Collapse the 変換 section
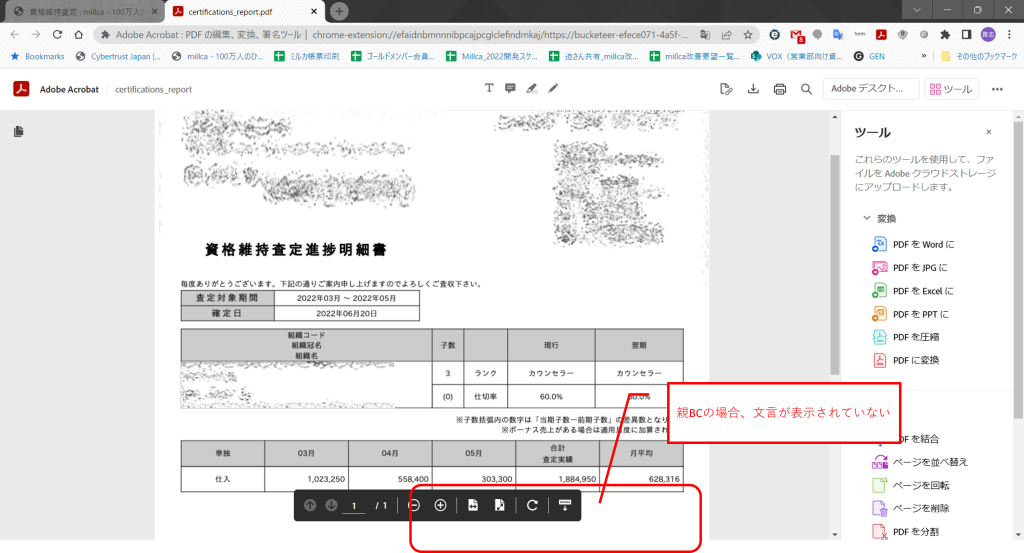 point(866,218)
